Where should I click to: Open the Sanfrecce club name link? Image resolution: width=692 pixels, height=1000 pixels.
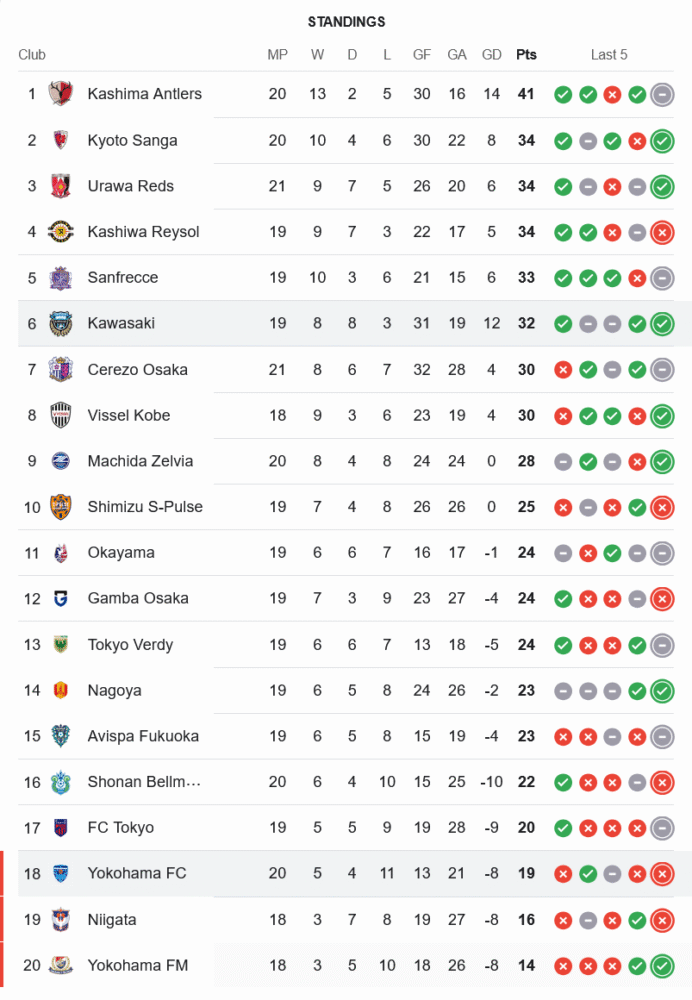point(123,278)
